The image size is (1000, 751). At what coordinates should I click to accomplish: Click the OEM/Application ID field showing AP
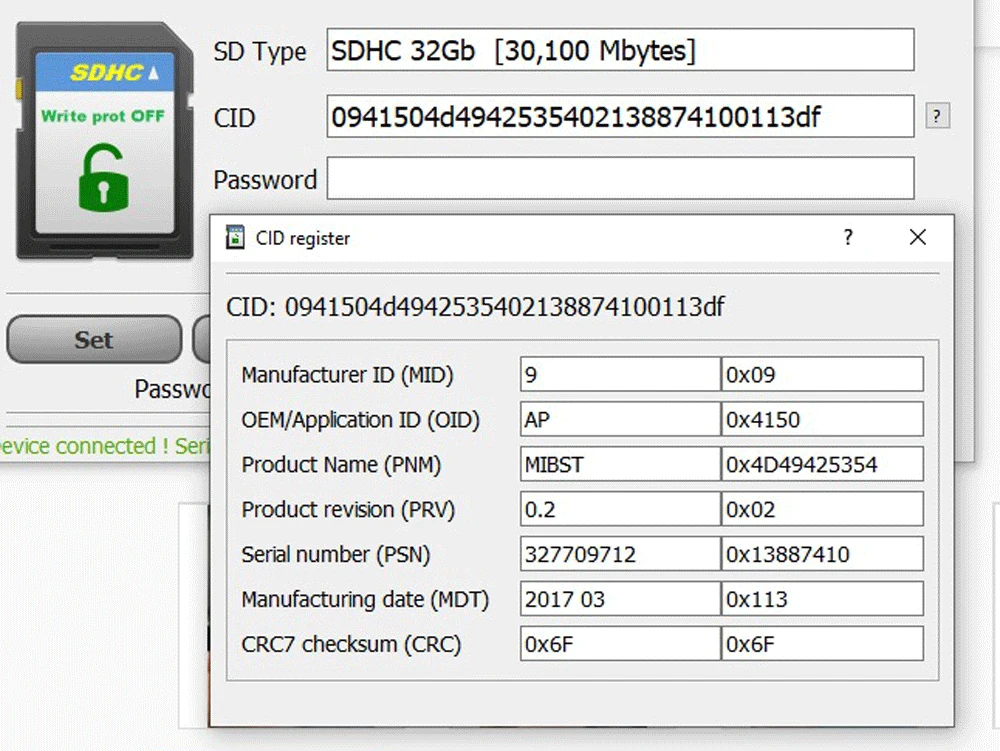(619, 420)
